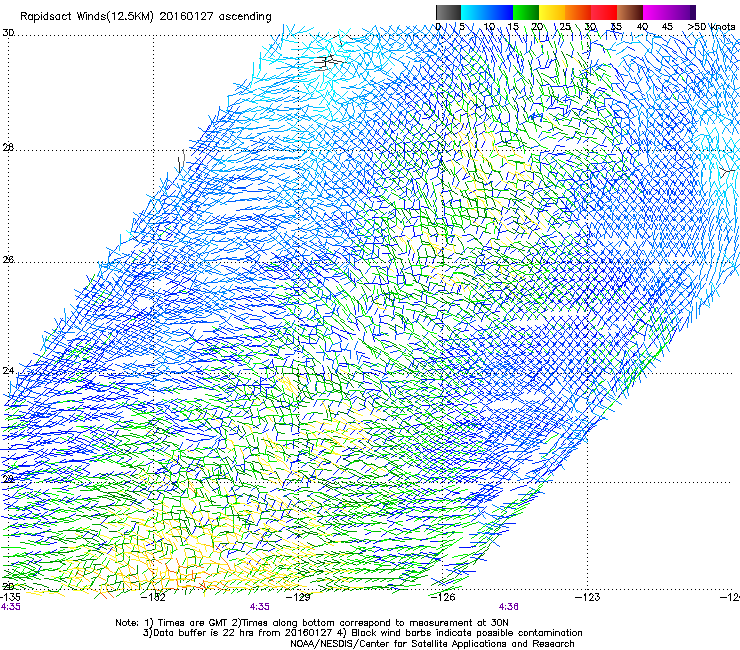This screenshot has height=650, width=740.
Task: Click the brown 35-40 knots legend segment
Action: coord(630,12)
